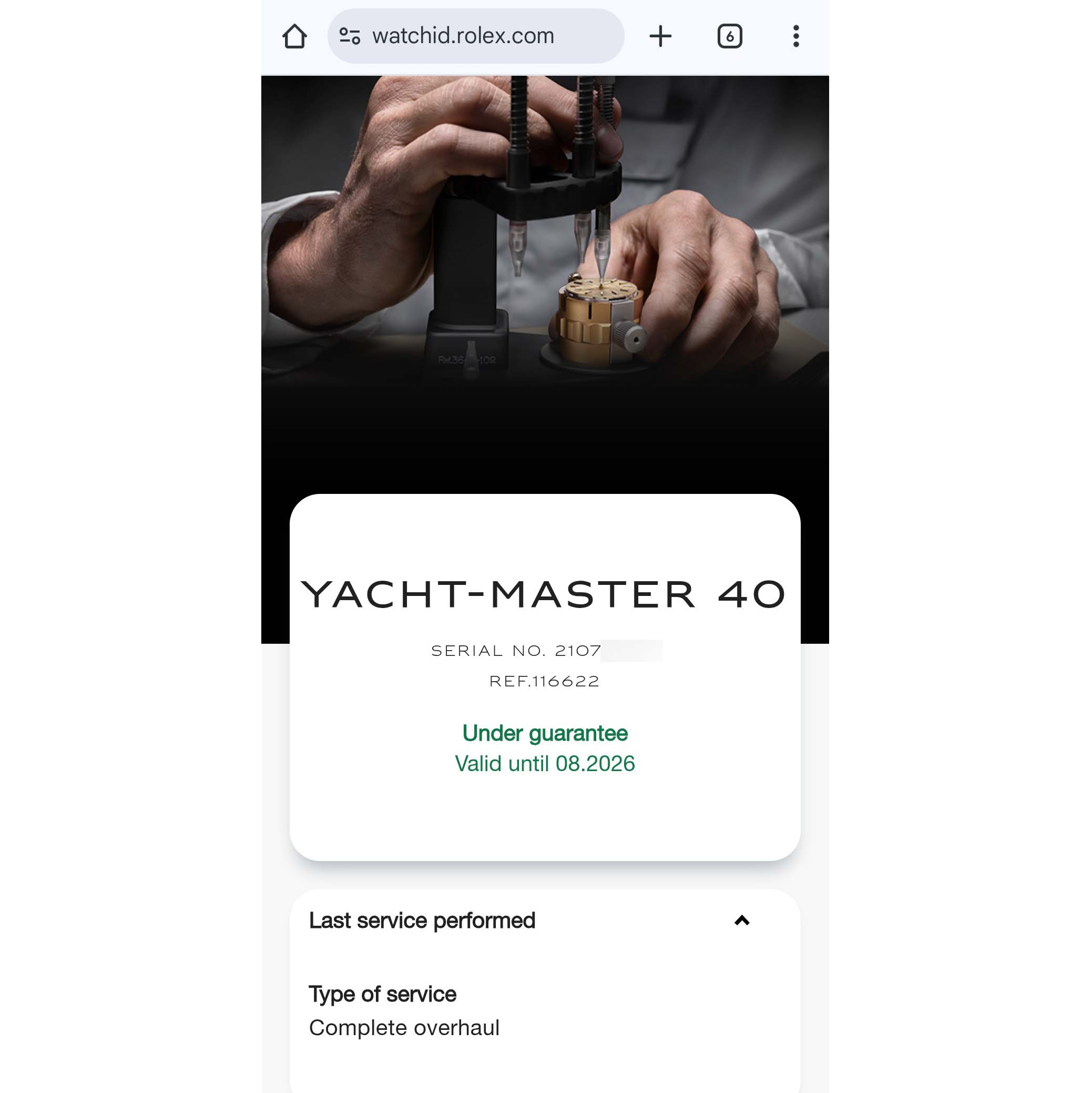Click the watchid.rolex.com address bar
The width and height of the screenshot is (1092, 1093).
coord(476,36)
